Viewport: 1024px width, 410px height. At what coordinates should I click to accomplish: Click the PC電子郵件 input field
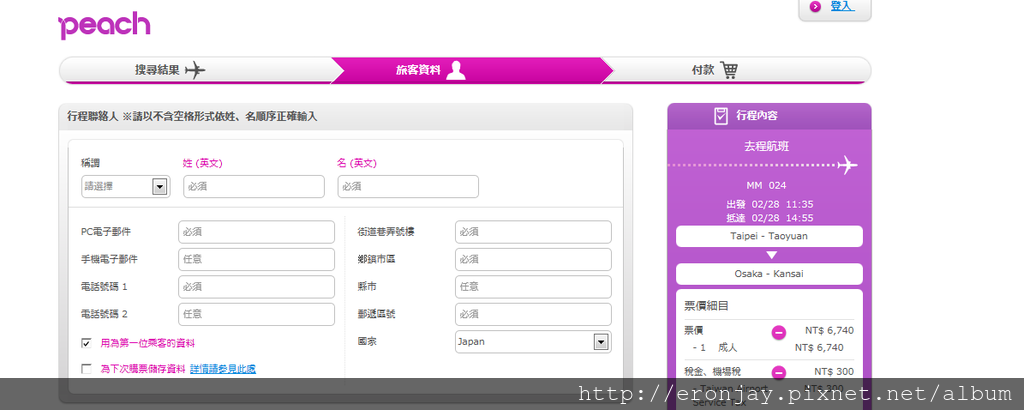click(257, 232)
